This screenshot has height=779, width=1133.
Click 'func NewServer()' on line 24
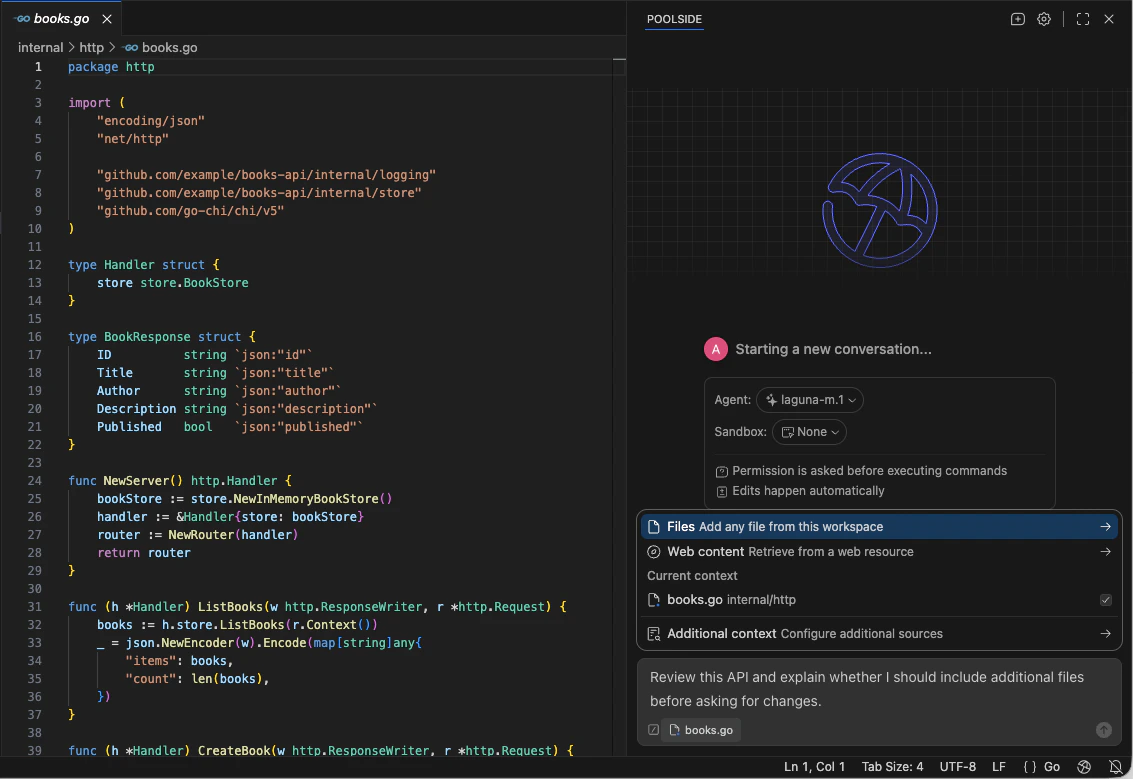(x=126, y=481)
